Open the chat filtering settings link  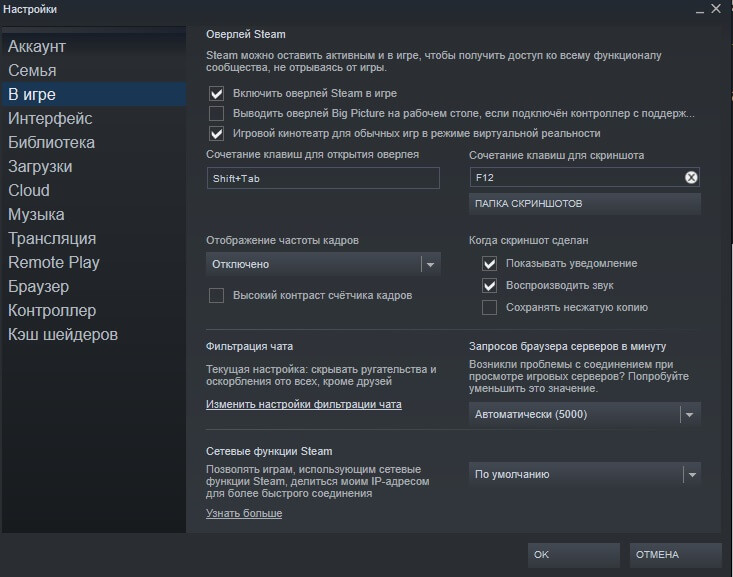point(303,405)
